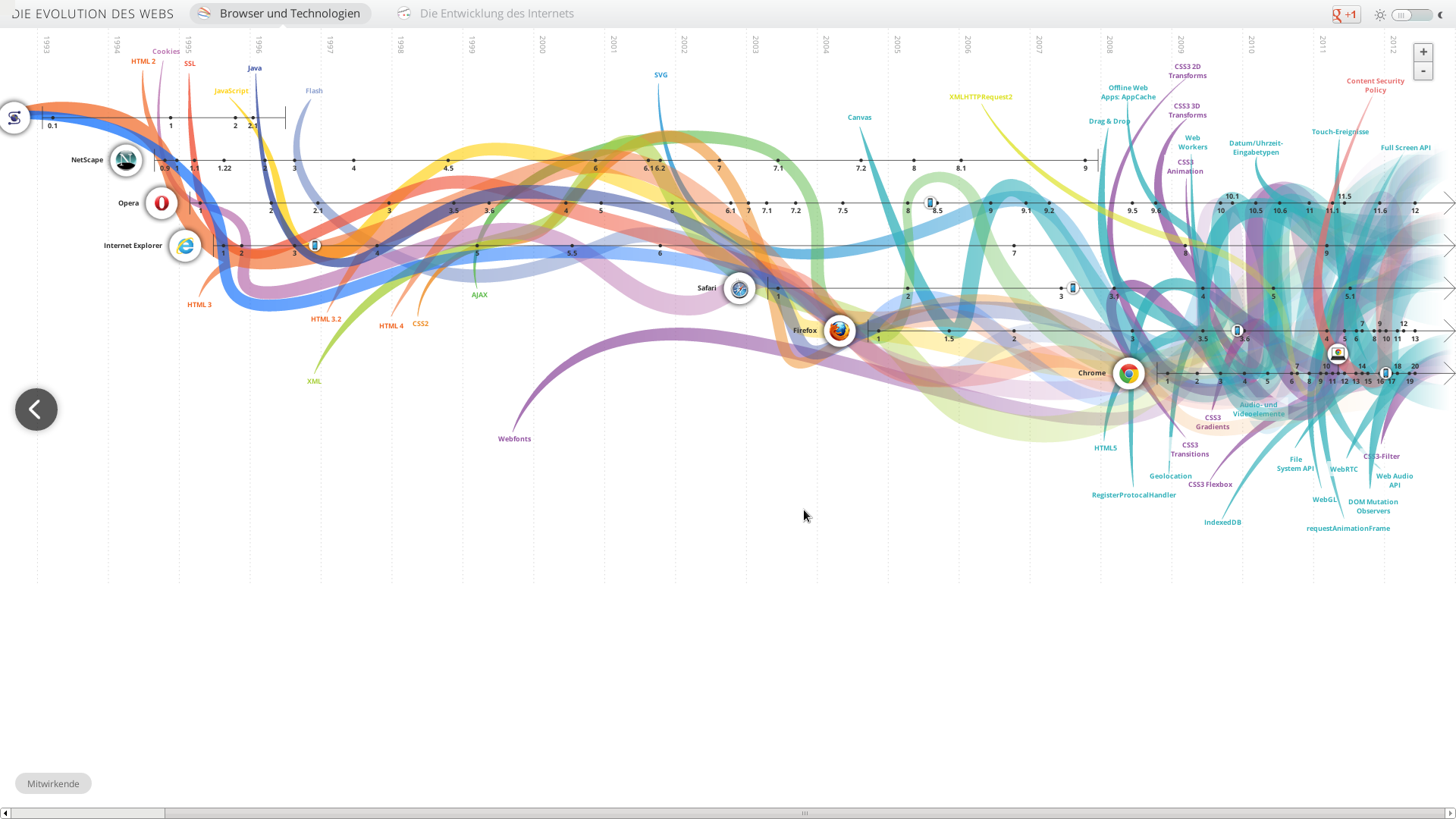Click the Chrome logo icon
The width and height of the screenshot is (1456, 819).
pyautogui.click(x=1128, y=373)
